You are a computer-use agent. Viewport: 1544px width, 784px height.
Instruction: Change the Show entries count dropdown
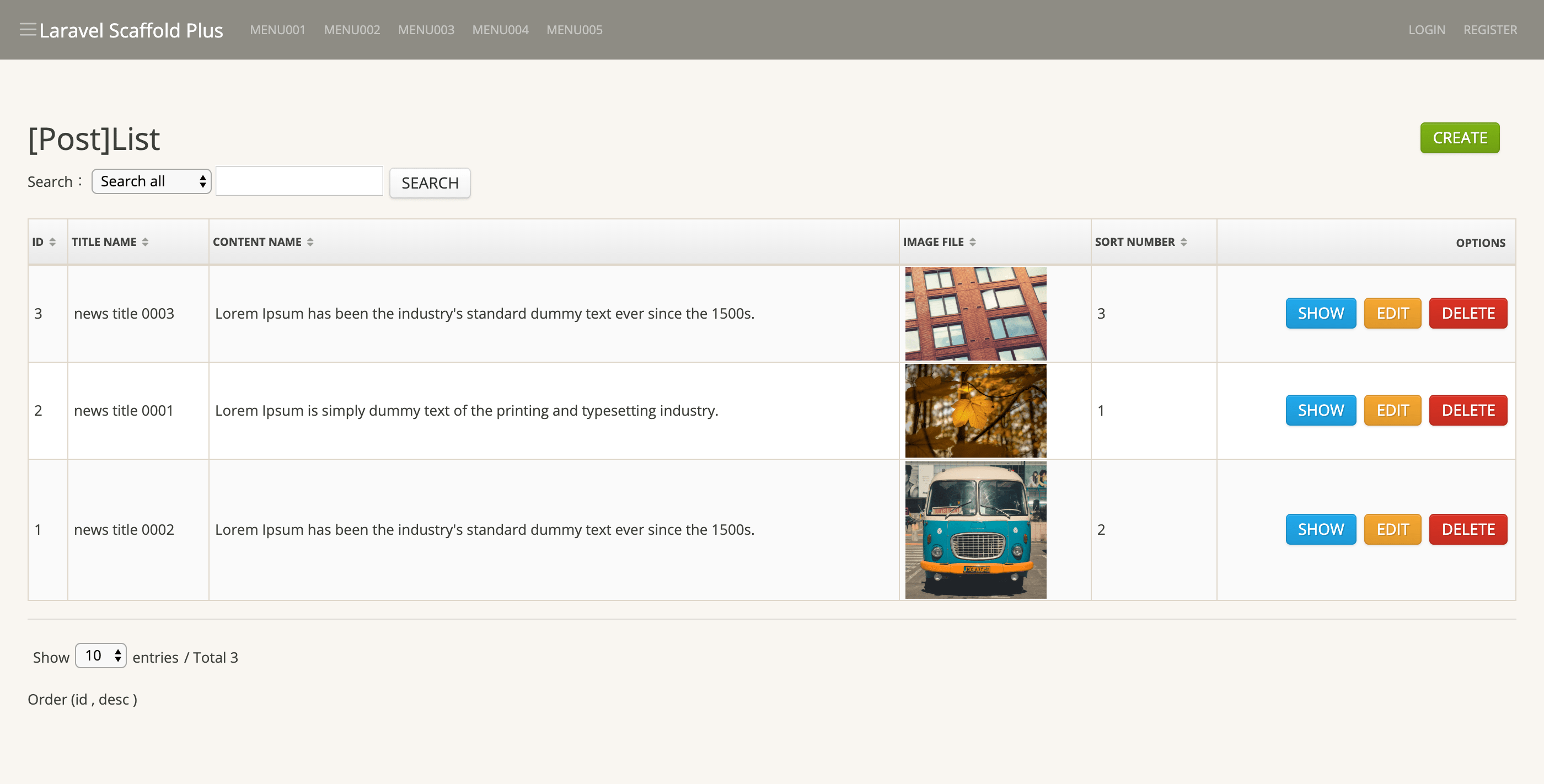pyautogui.click(x=101, y=655)
